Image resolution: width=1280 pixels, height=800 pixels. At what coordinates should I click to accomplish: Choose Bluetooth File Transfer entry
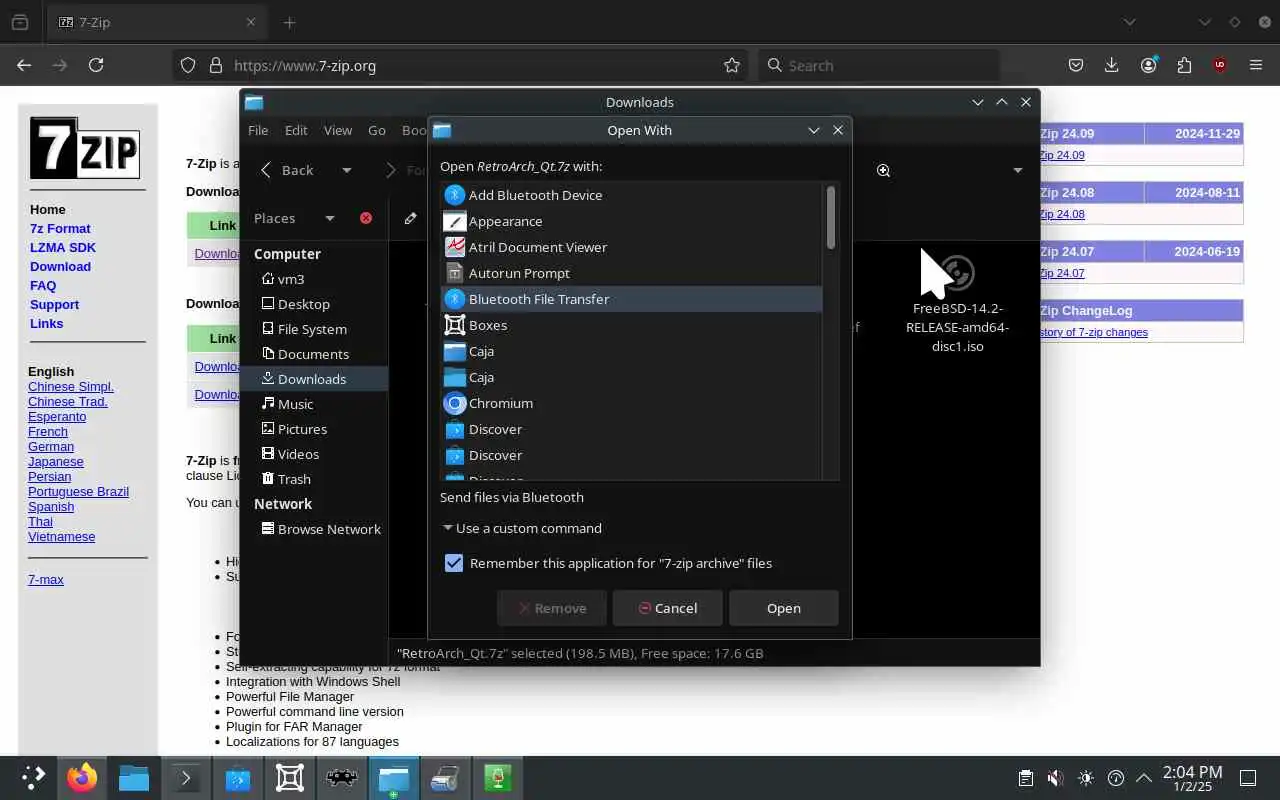coord(631,299)
